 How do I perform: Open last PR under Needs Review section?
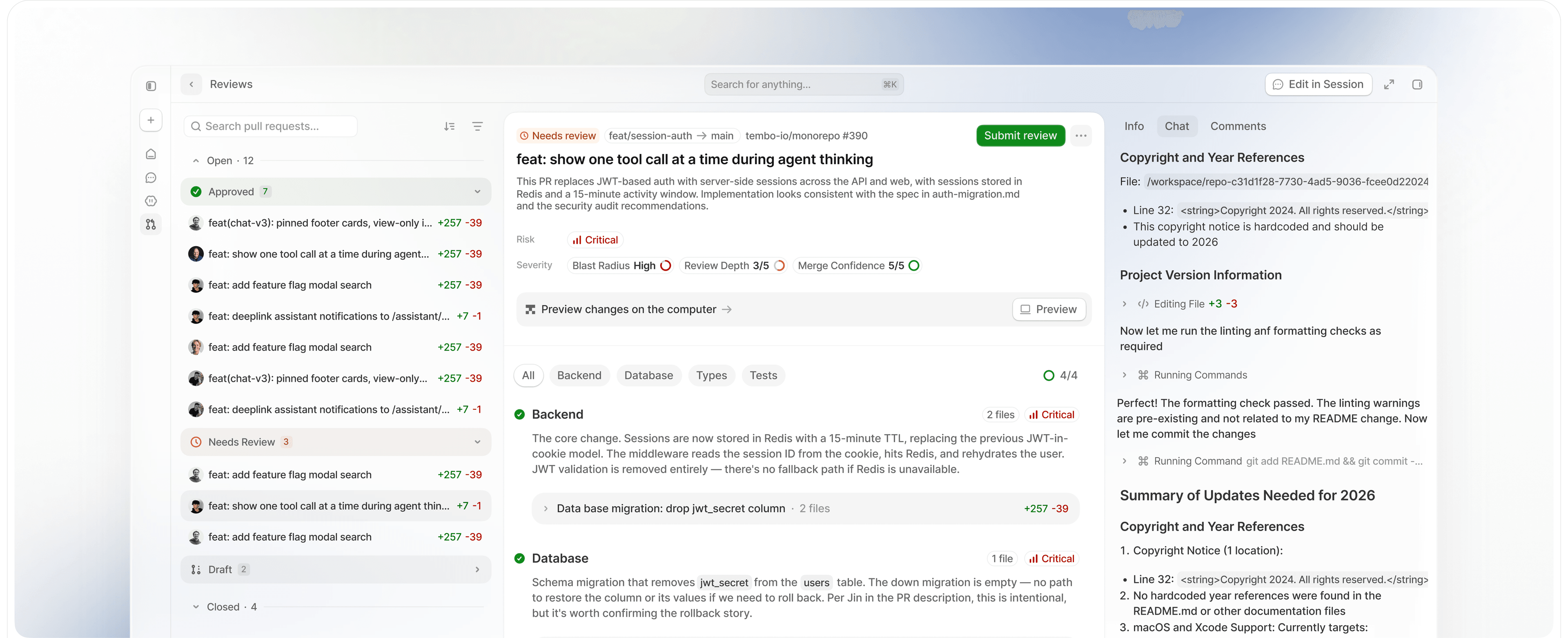(x=336, y=537)
